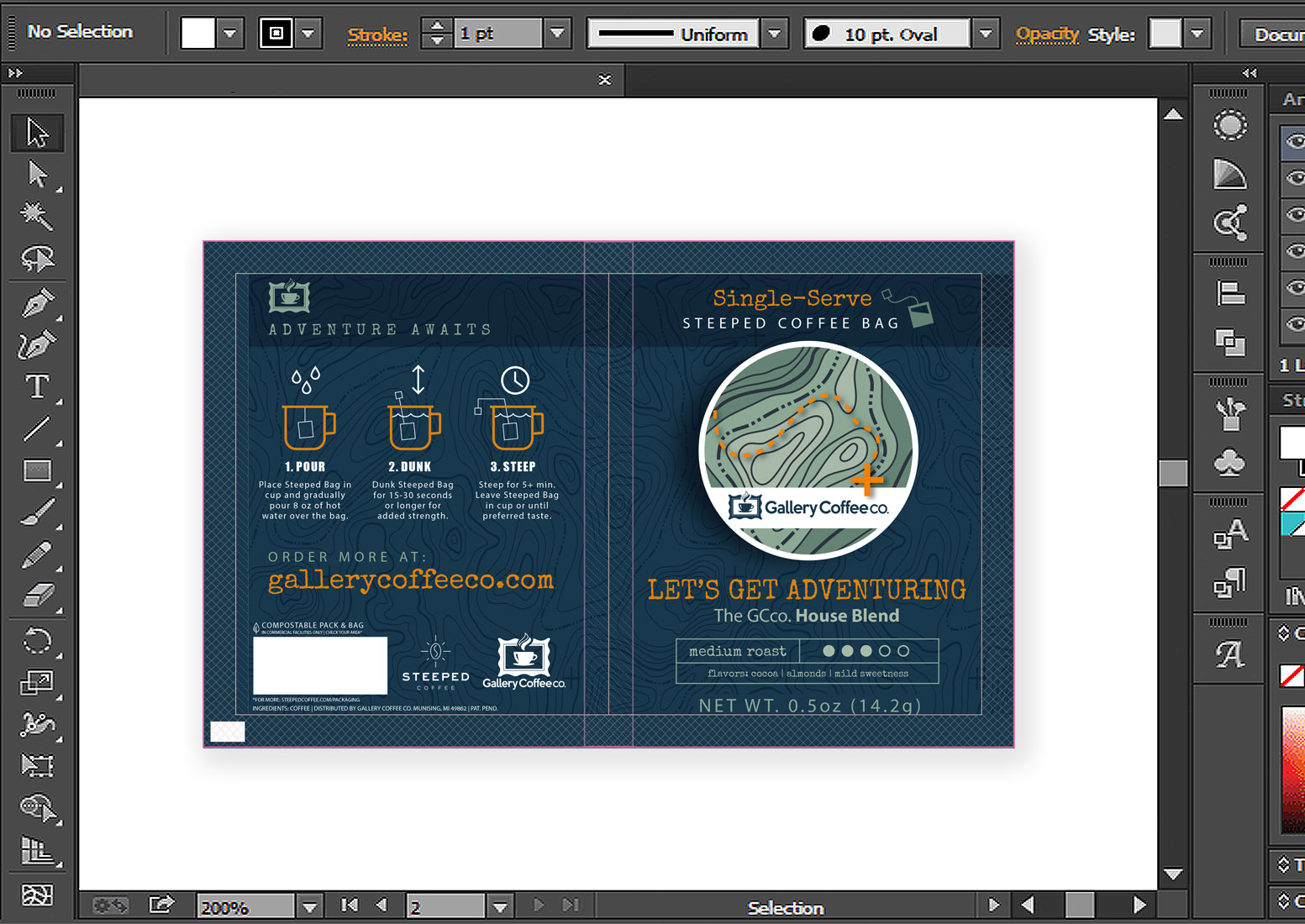The width and height of the screenshot is (1305, 924).
Task: Click the Document Setup button
Action: coord(1274,34)
